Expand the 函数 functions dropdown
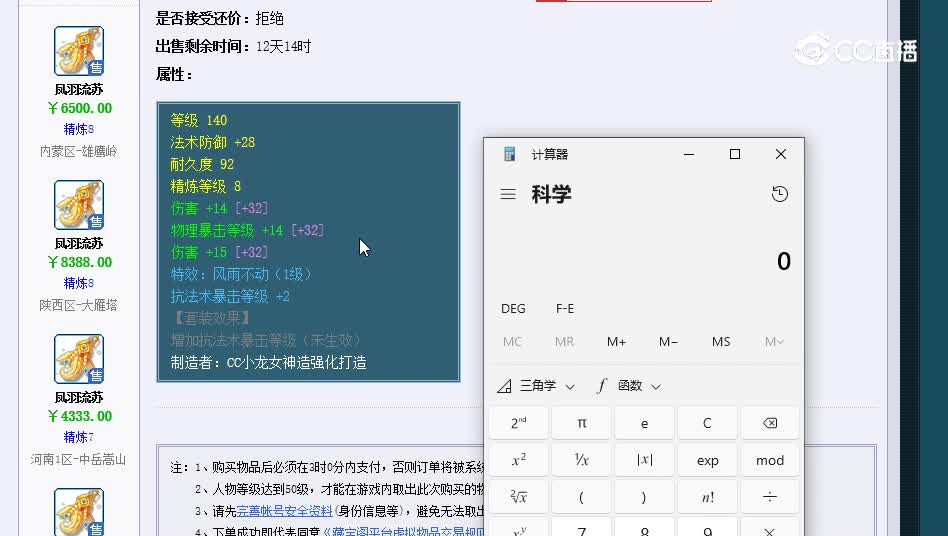The height and width of the screenshot is (536, 948). [630, 386]
